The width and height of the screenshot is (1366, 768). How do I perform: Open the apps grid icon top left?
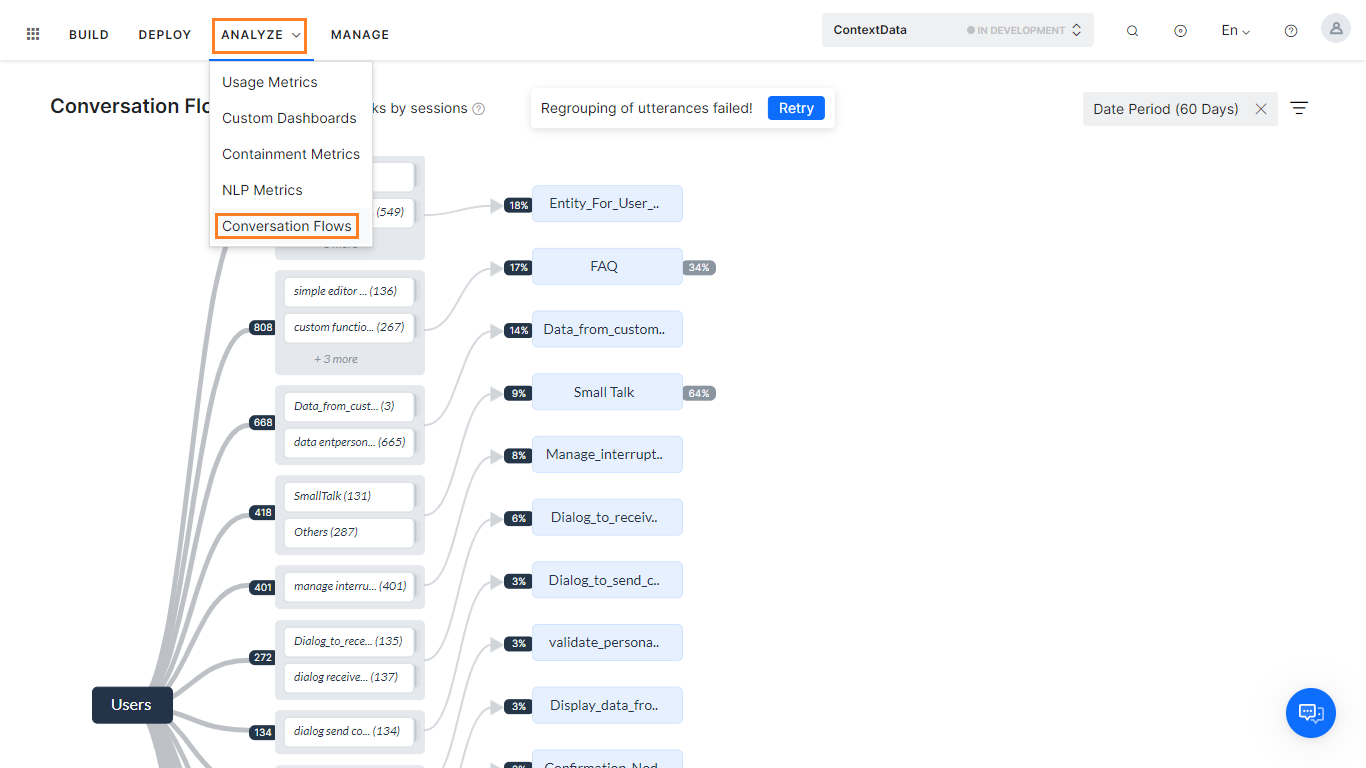coord(33,33)
